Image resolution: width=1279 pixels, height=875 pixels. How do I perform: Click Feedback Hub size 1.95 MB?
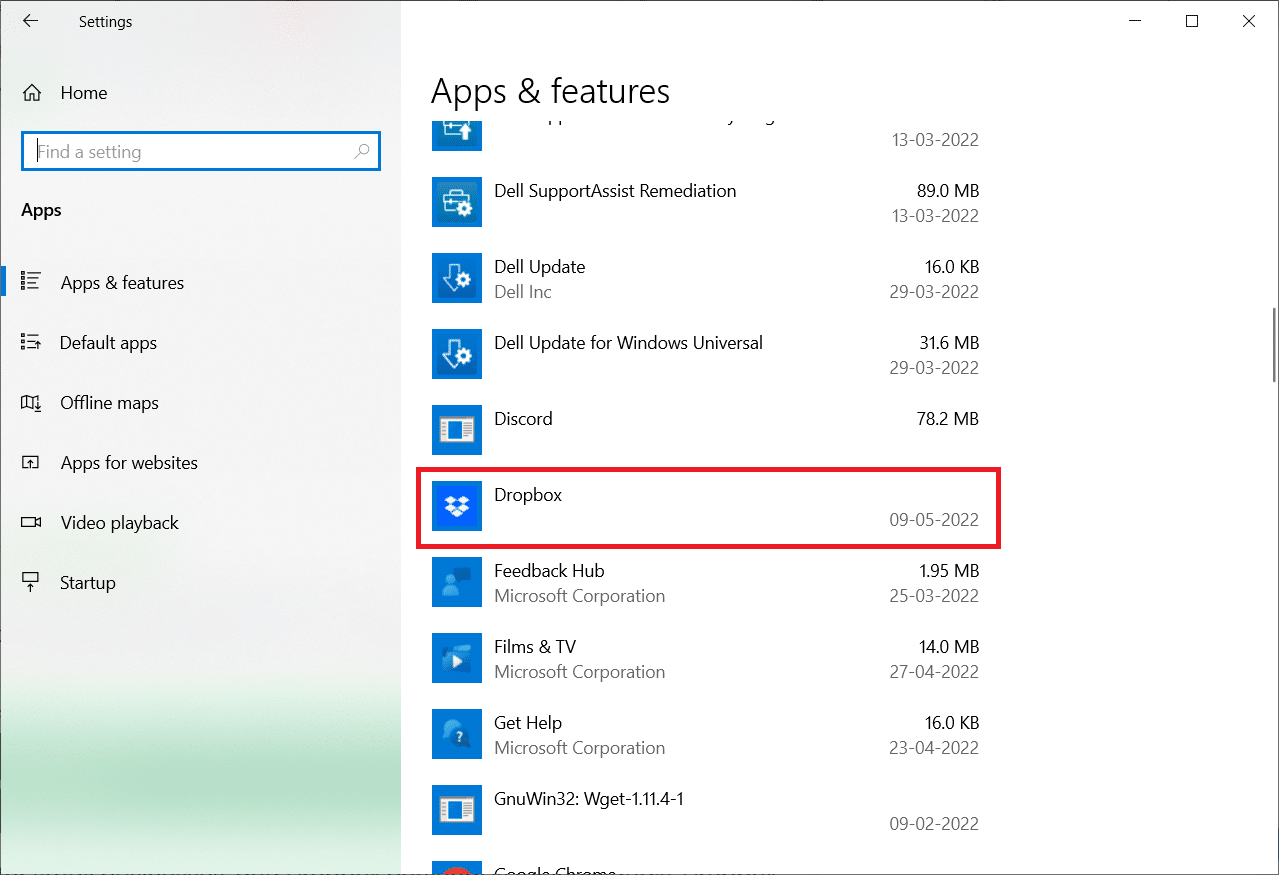tap(948, 571)
